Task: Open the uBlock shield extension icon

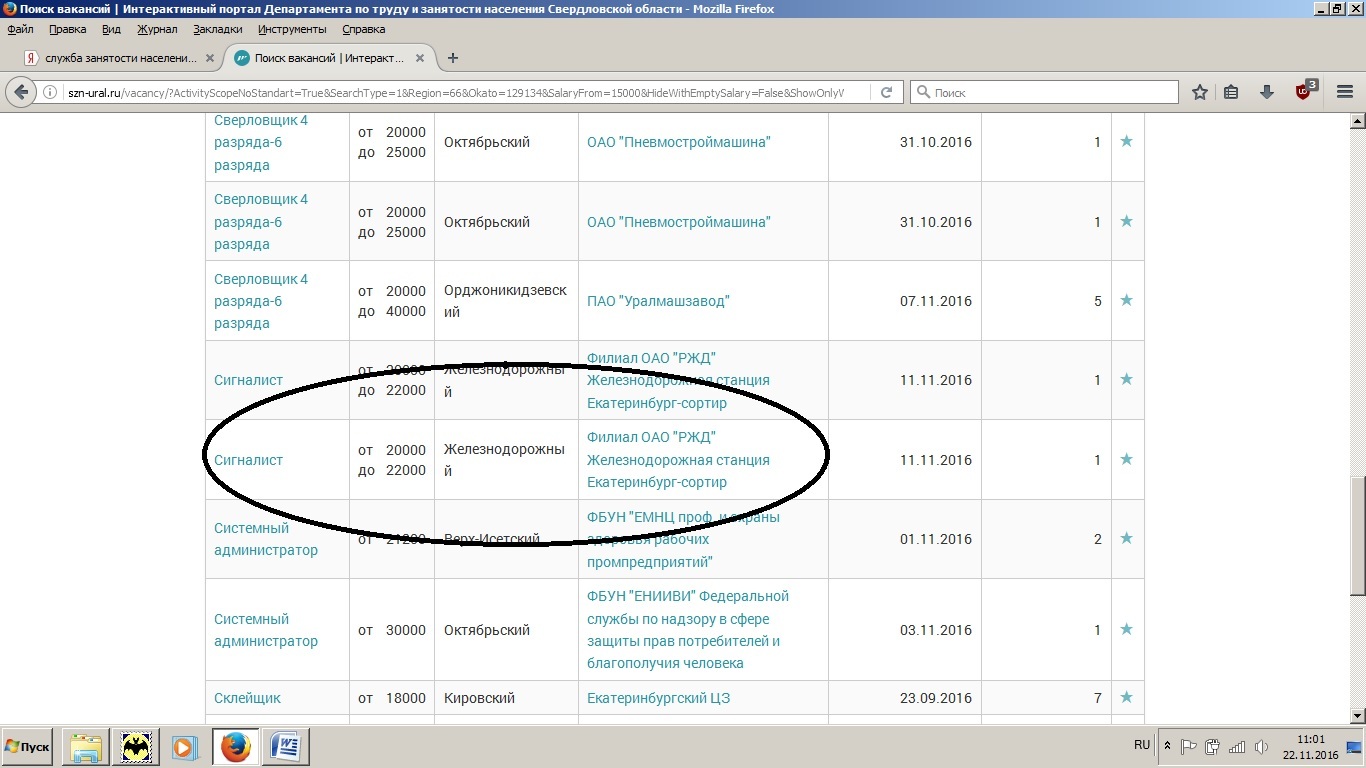Action: 1304,91
